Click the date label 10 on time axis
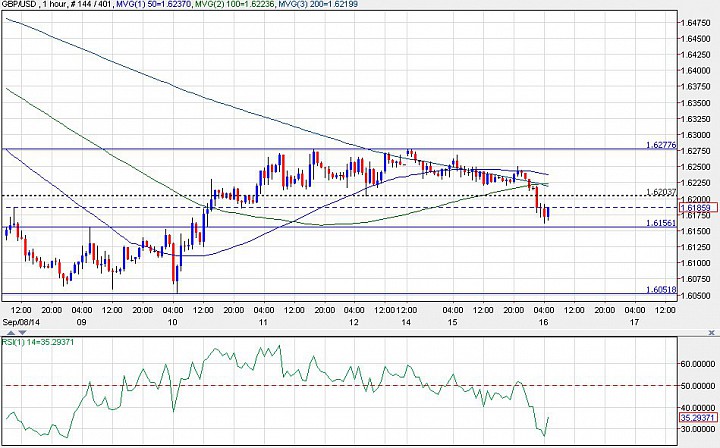 [x=173, y=322]
